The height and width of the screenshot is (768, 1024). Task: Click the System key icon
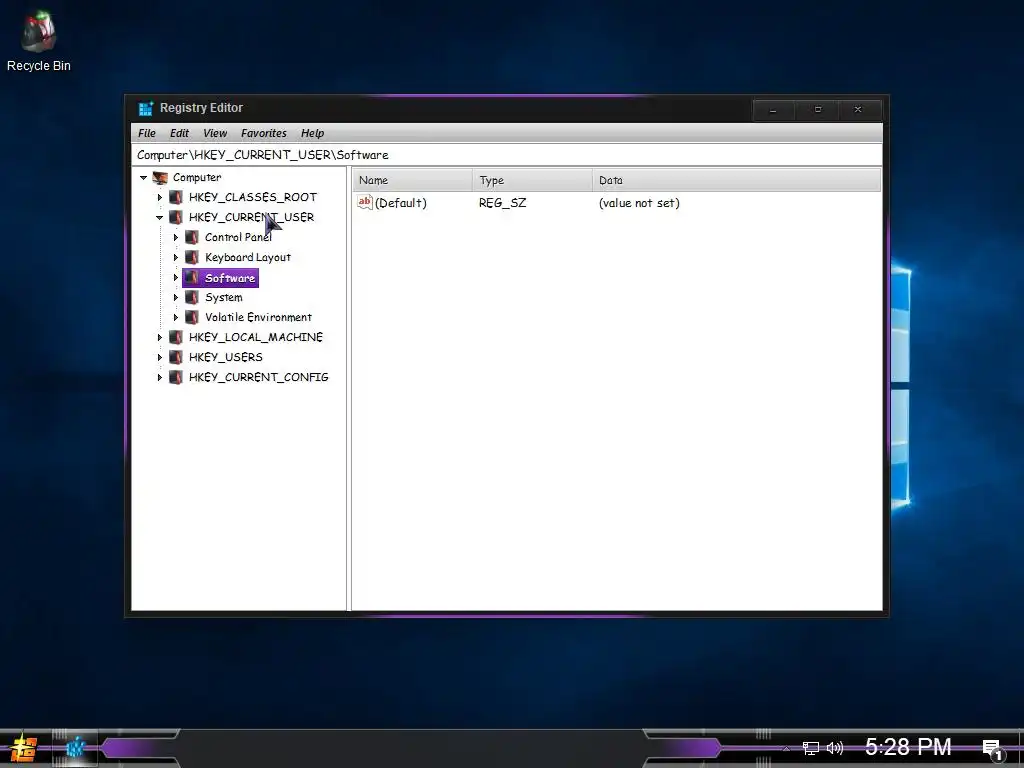[x=192, y=297]
